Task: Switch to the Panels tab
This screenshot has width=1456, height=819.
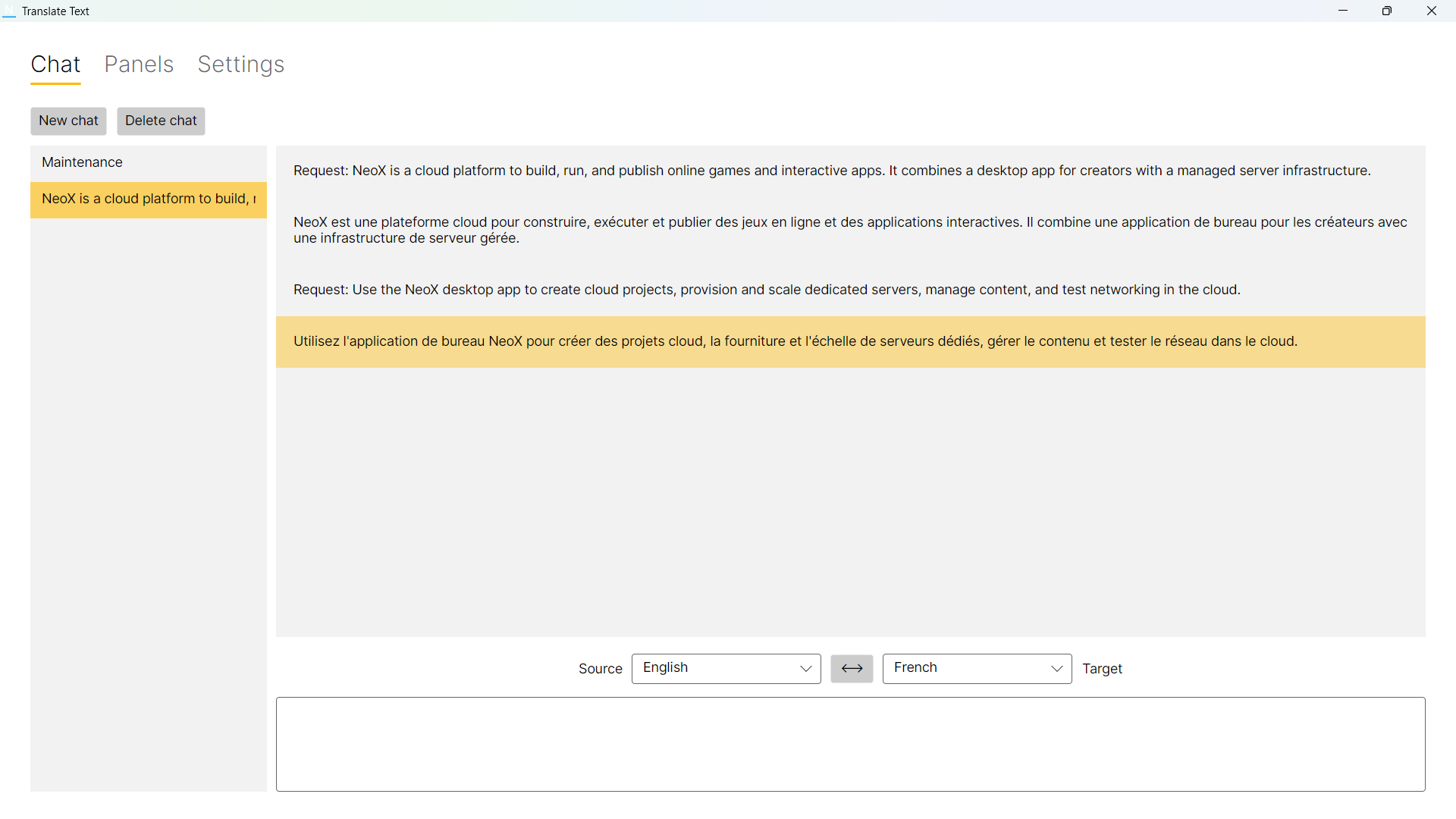Action: click(x=139, y=64)
